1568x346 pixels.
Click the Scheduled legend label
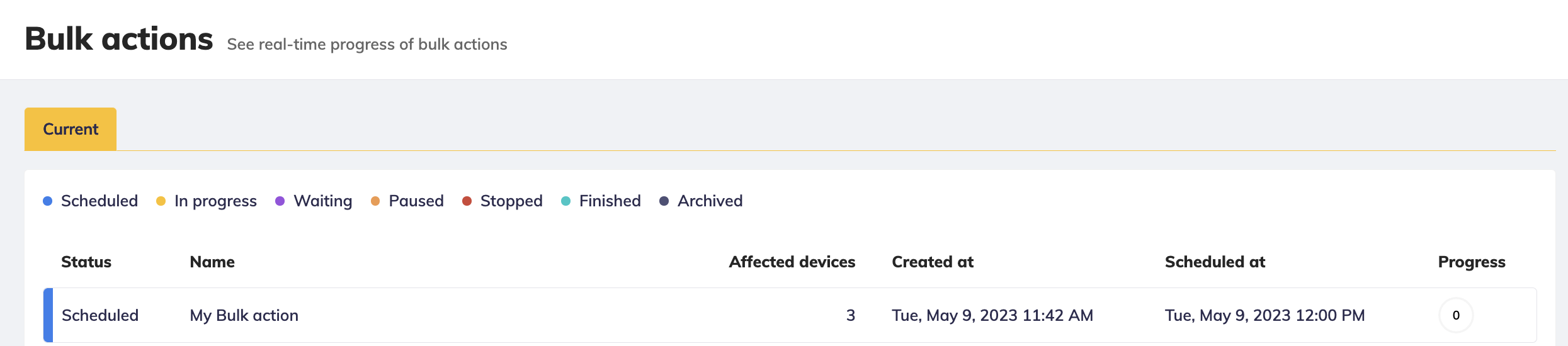coord(99,201)
